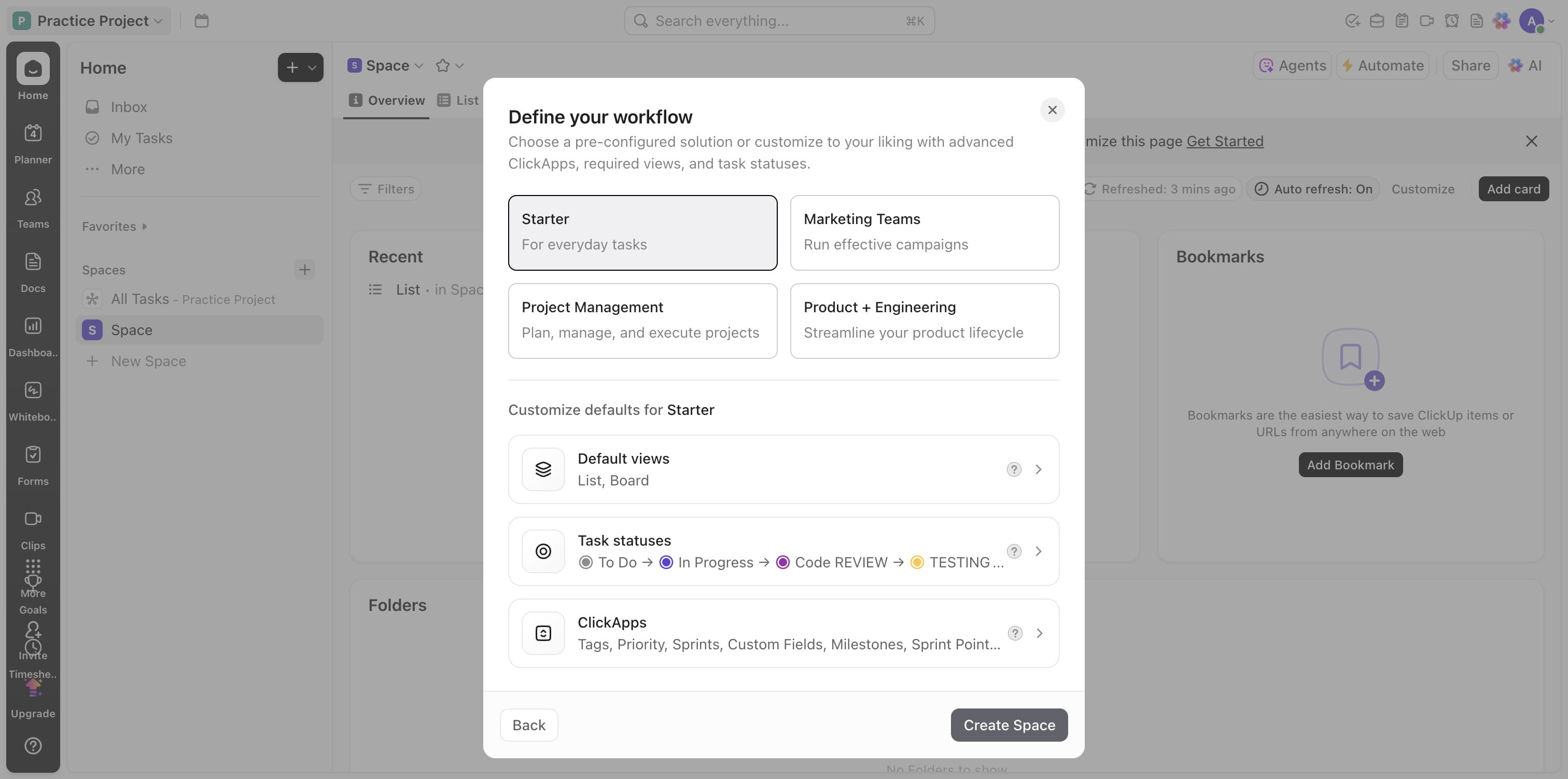The height and width of the screenshot is (779, 1568).
Task: Click the Create Space button
Action: tap(1009, 725)
